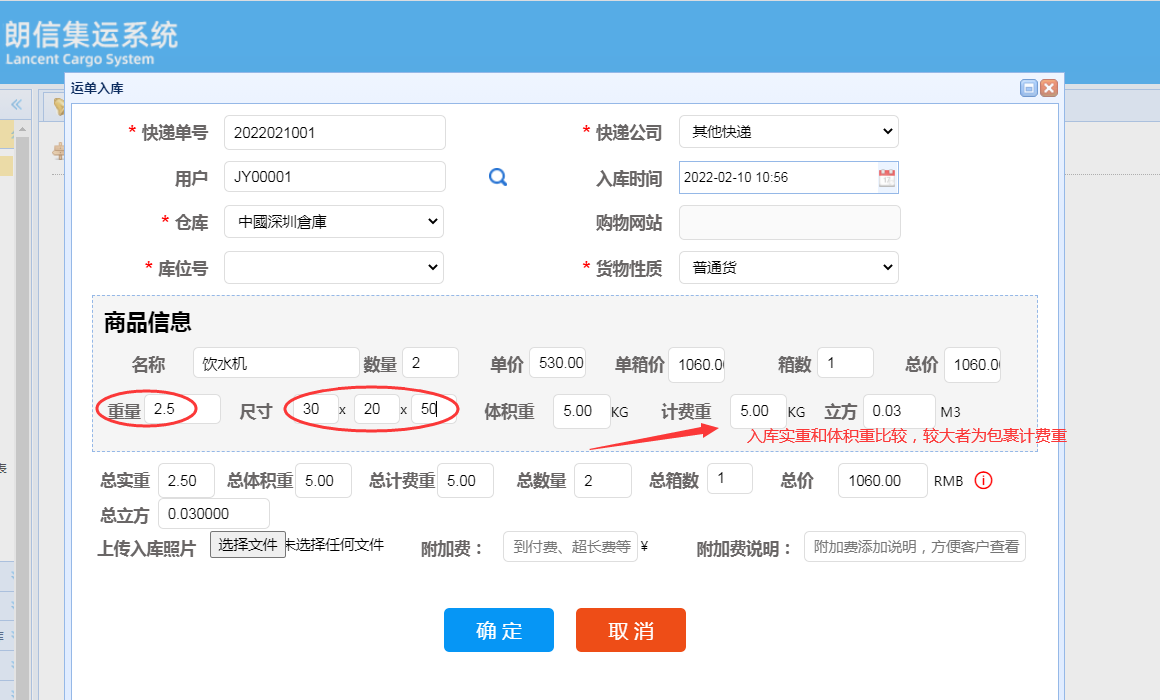Click the user search magnifier icon
Screen dimensions: 1160x700
pyautogui.click(x=497, y=177)
